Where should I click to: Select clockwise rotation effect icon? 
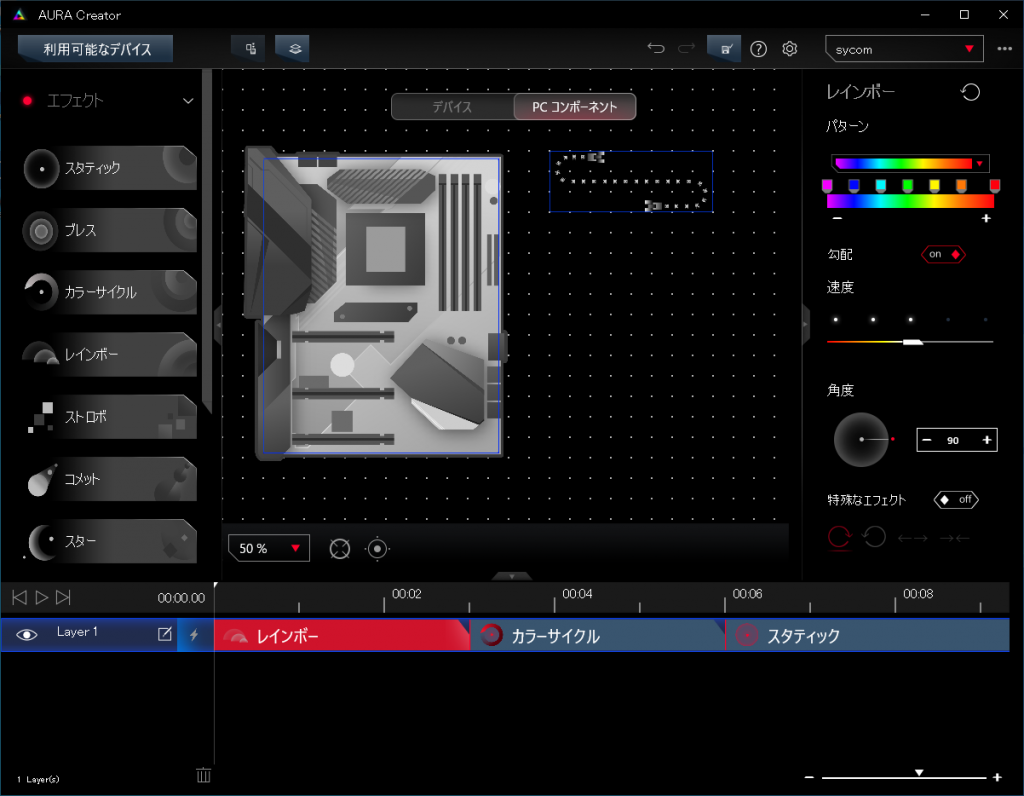839,537
